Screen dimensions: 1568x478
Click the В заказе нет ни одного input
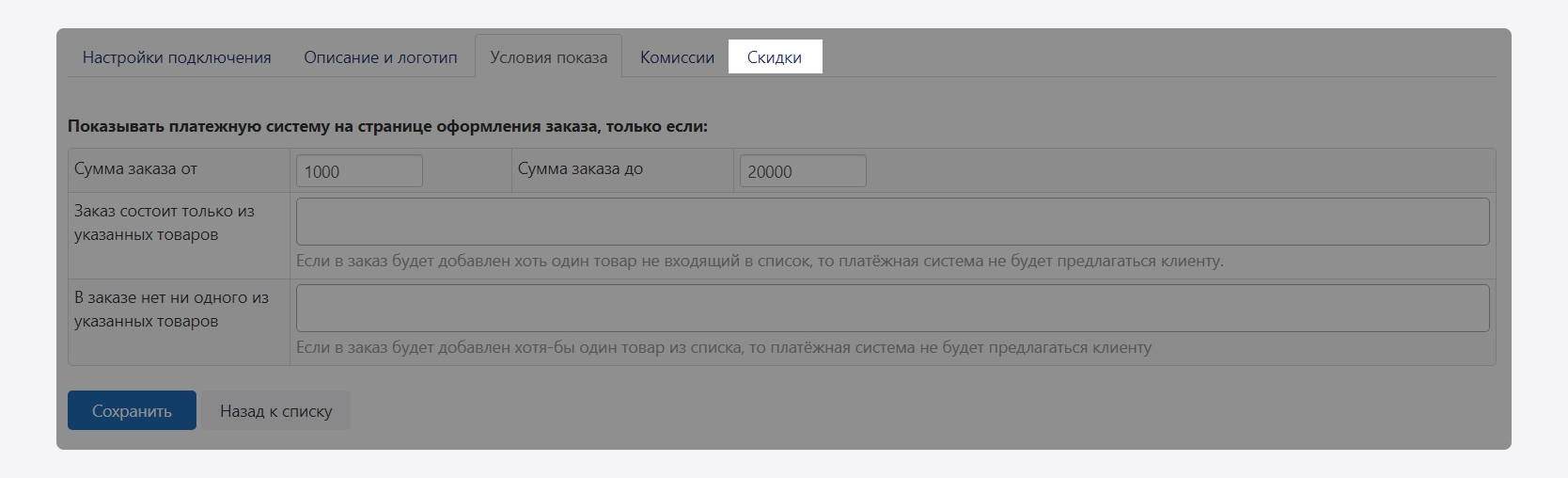pos(892,309)
